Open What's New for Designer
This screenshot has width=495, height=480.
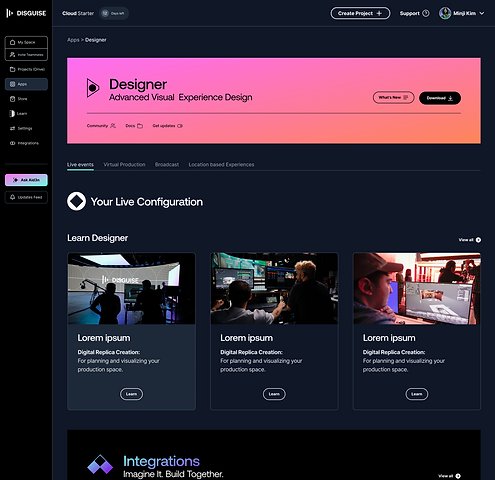coord(393,98)
